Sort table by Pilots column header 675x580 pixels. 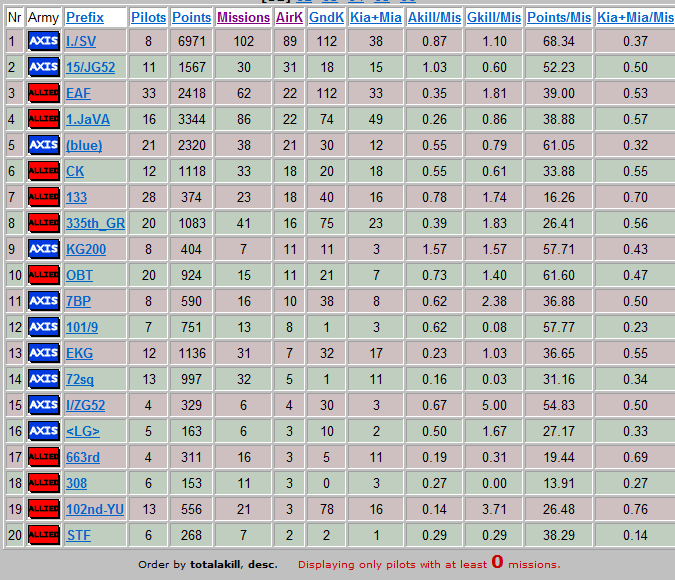149,17
